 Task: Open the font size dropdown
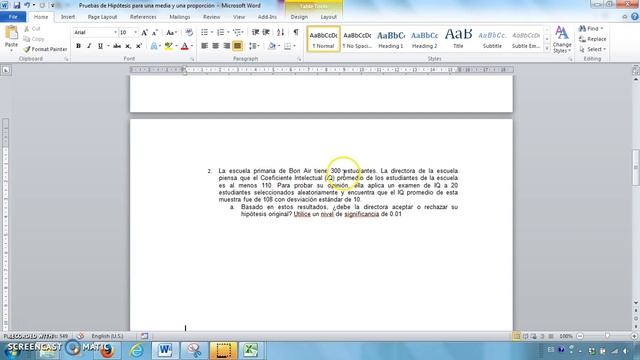[x=136, y=32]
